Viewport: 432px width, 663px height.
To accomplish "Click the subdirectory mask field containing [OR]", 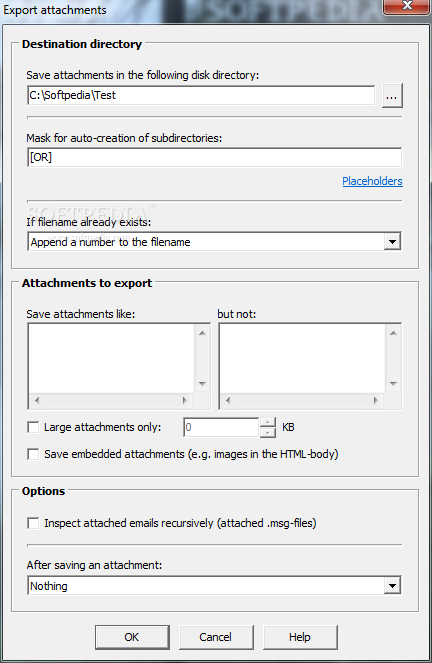I will coord(214,157).
